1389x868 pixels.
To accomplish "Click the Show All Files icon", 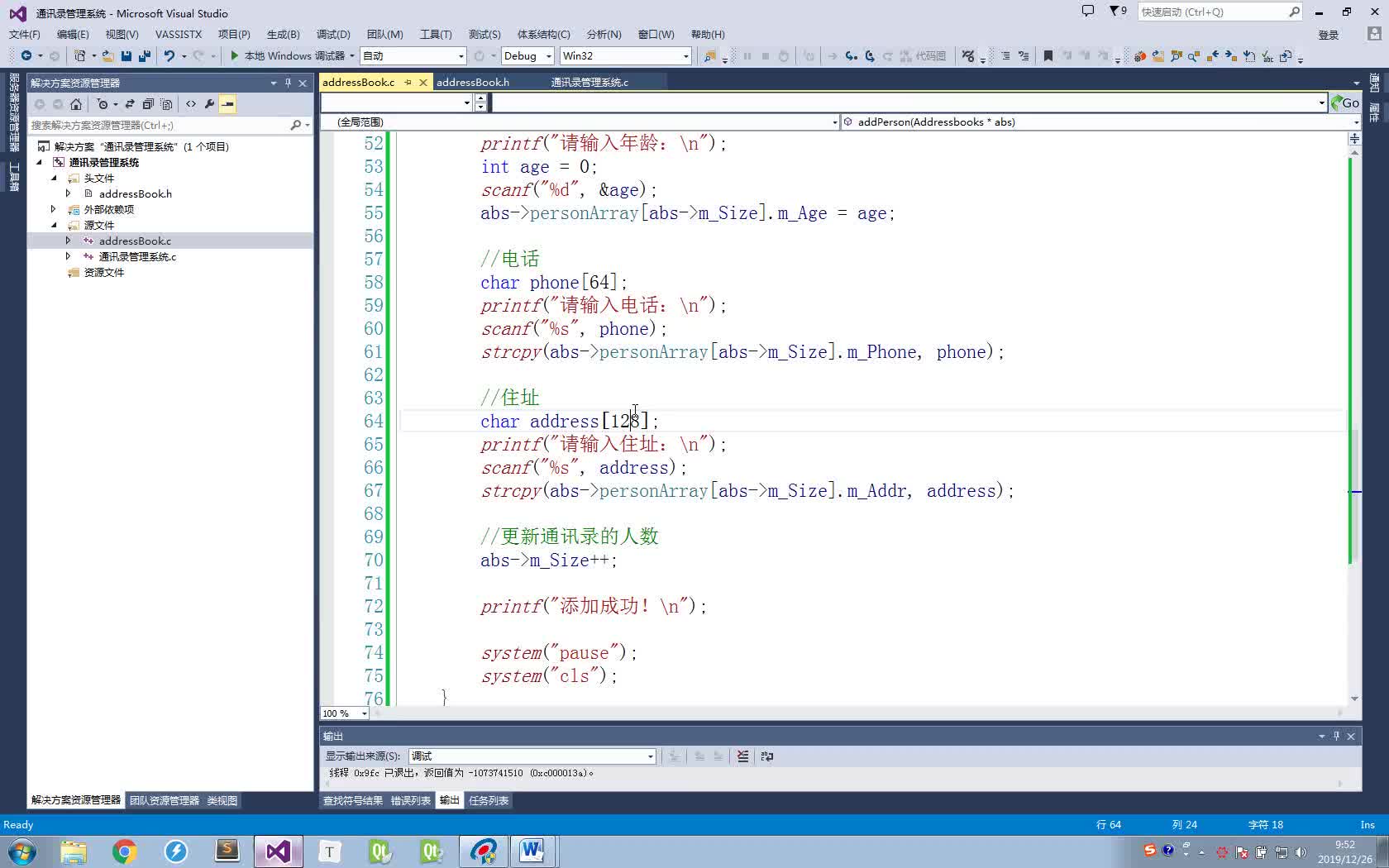I will tap(166, 103).
